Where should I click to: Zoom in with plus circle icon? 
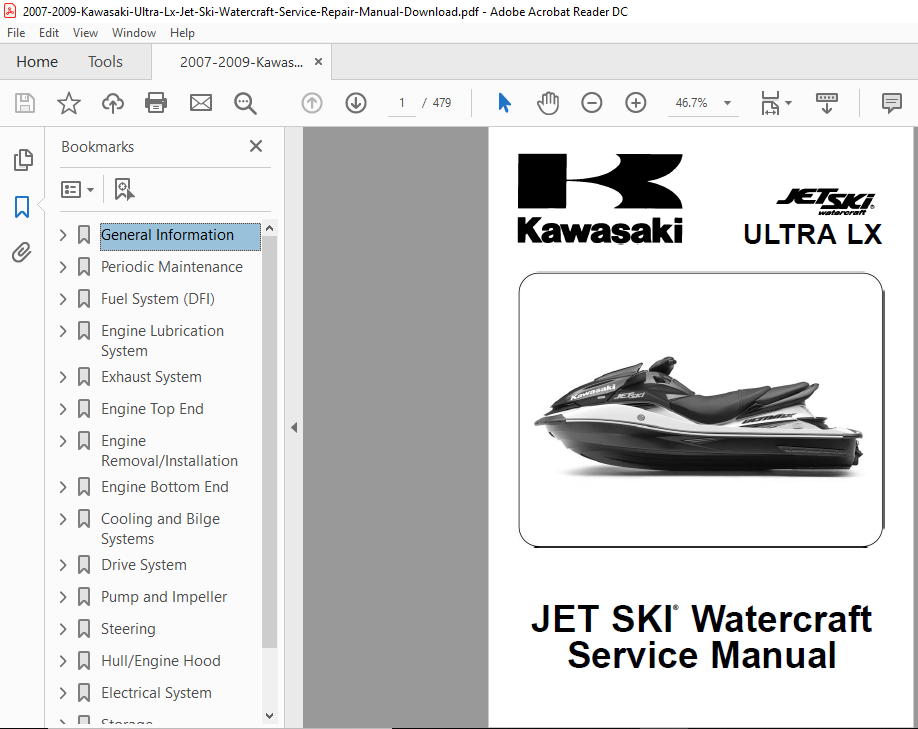pos(635,103)
